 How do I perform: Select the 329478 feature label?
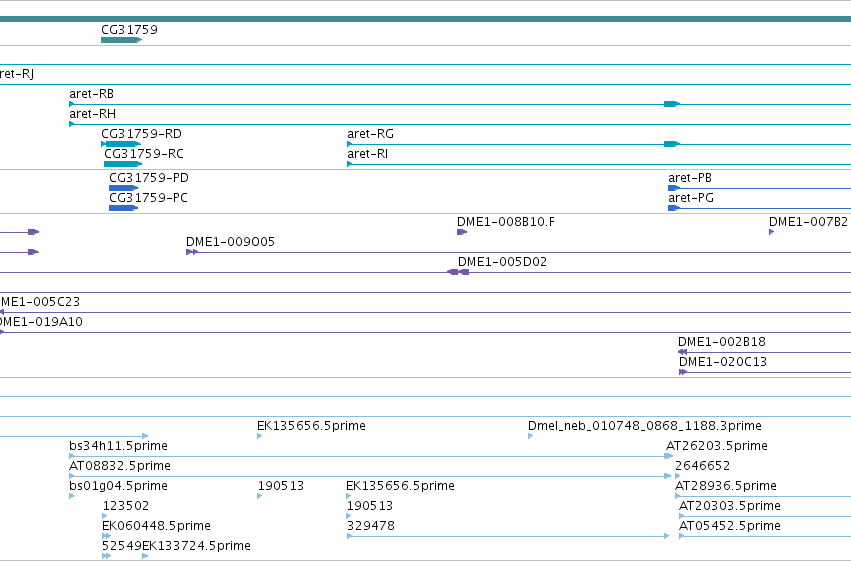371,526
